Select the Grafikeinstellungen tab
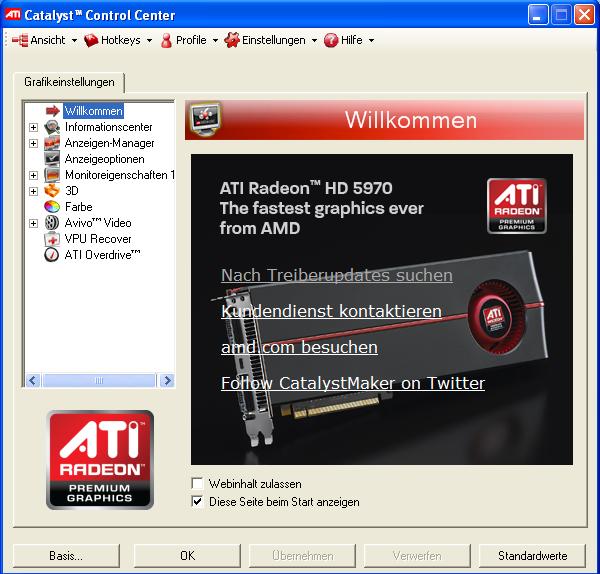 coord(69,82)
